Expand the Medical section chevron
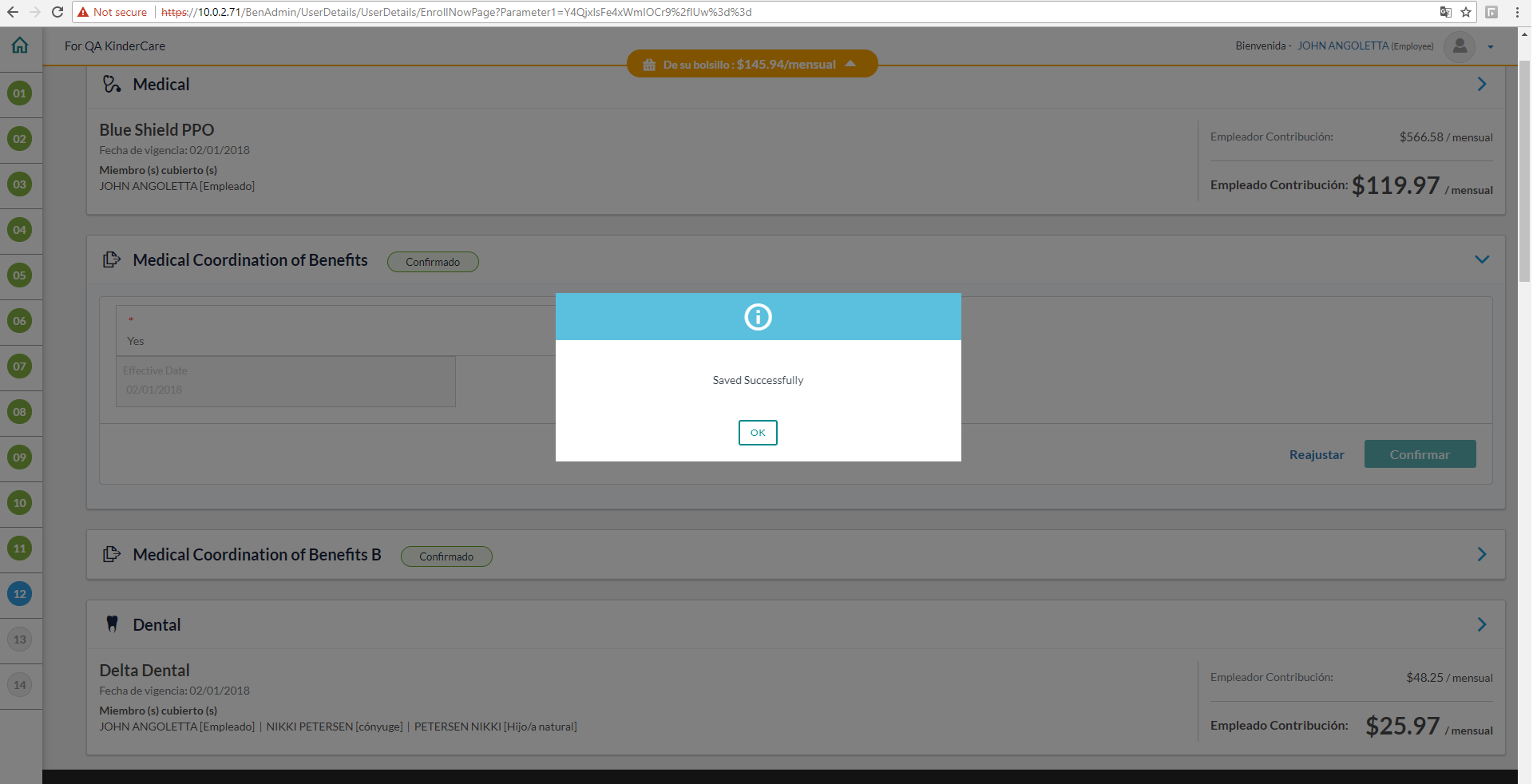This screenshot has height=784, width=1533. tap(1482, 85)
